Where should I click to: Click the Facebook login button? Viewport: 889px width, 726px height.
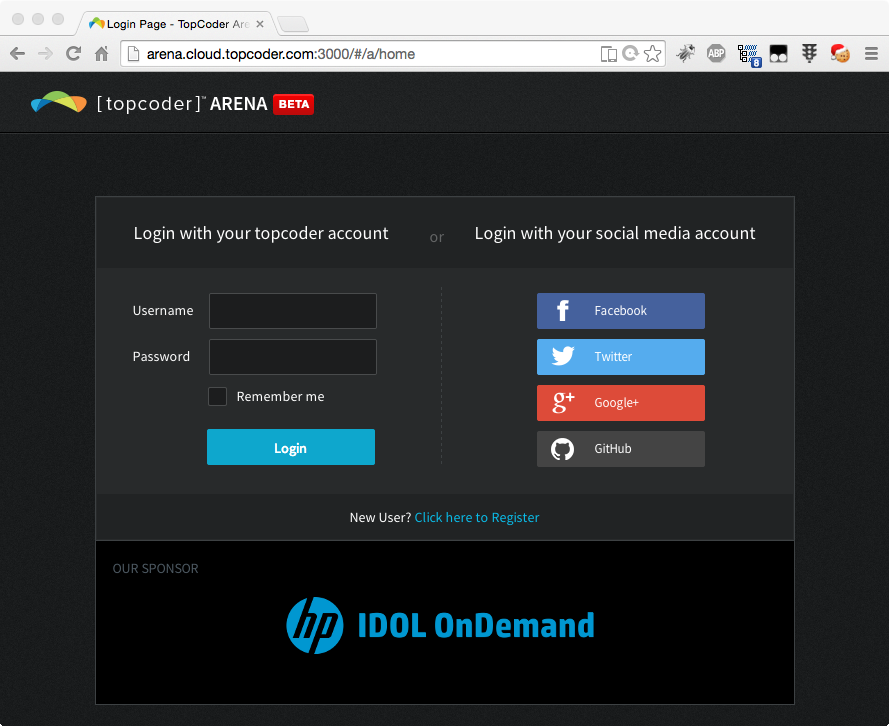click(x=620, y=311)
